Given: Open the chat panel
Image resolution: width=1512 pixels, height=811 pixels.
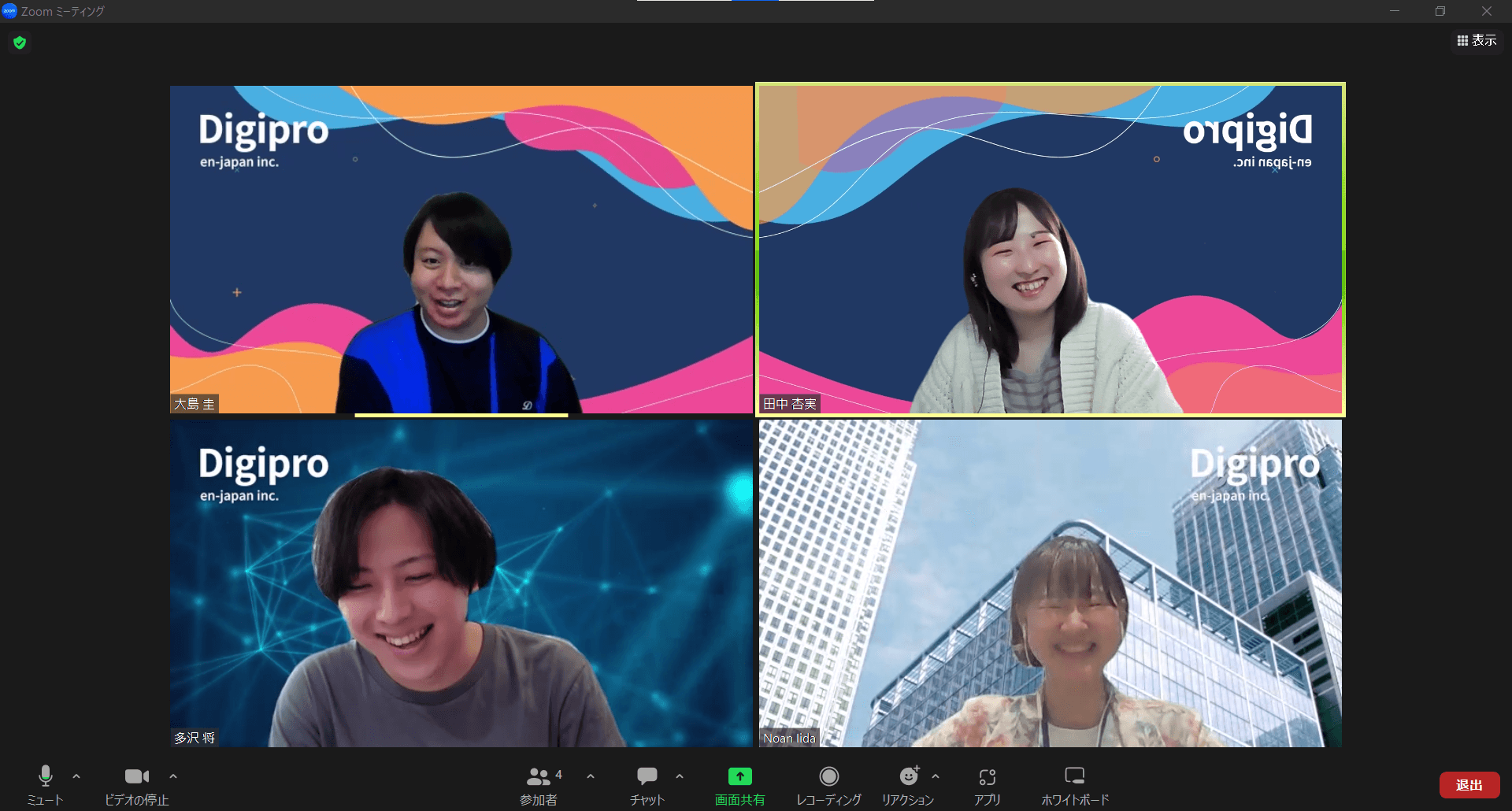Looking at the screenshot, I should click(x=647, y=784).
